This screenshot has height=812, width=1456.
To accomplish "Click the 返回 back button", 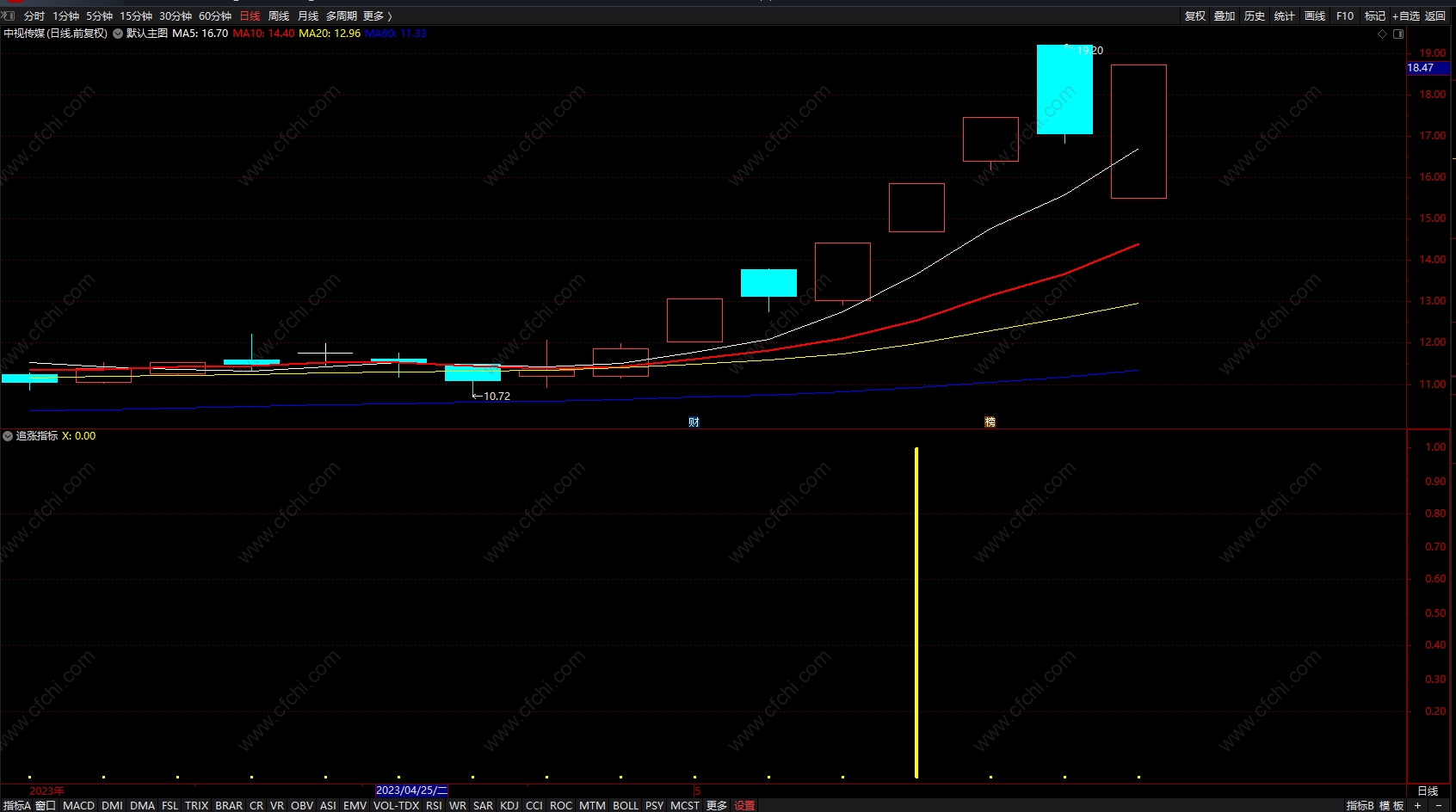I will [x=1435, y=16].
